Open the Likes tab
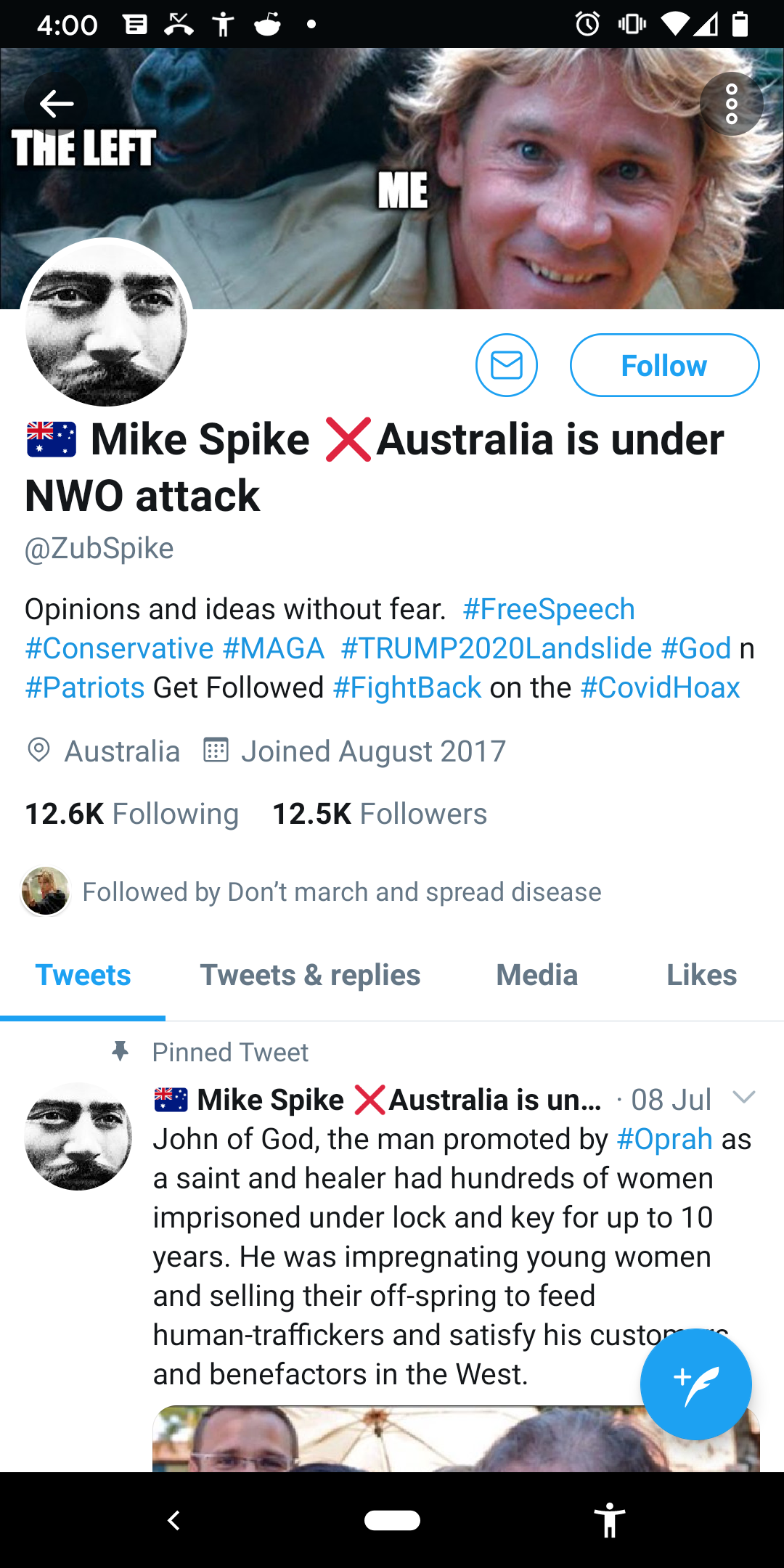This screenshot has width=784, height=1568. (x=702, y=975)
